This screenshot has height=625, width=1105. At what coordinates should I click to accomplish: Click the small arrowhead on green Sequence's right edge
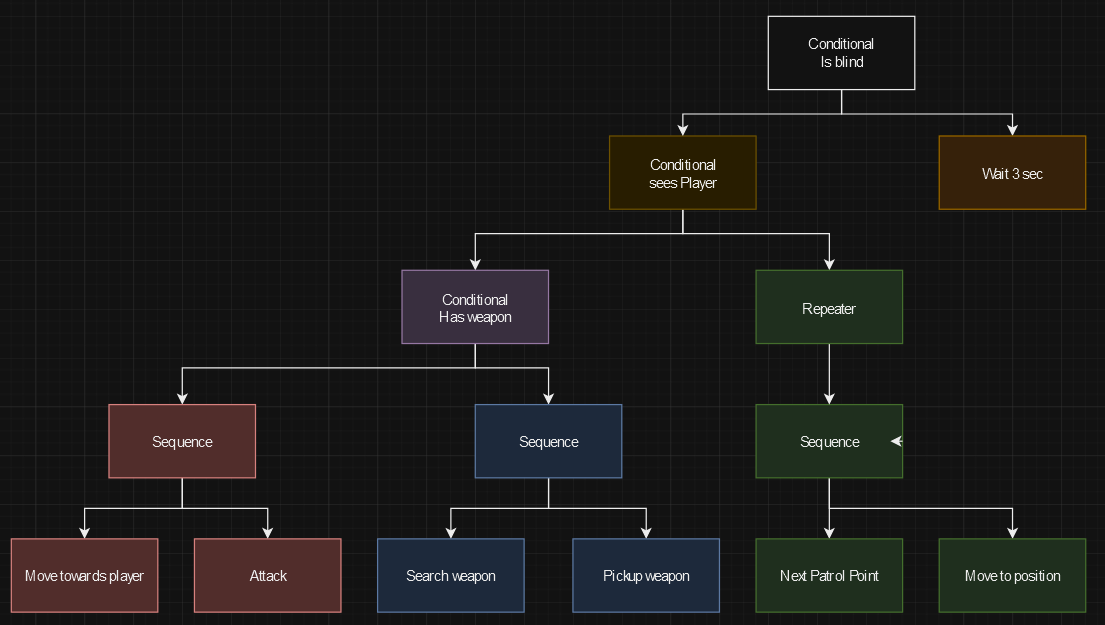click(x=896, y=441)
